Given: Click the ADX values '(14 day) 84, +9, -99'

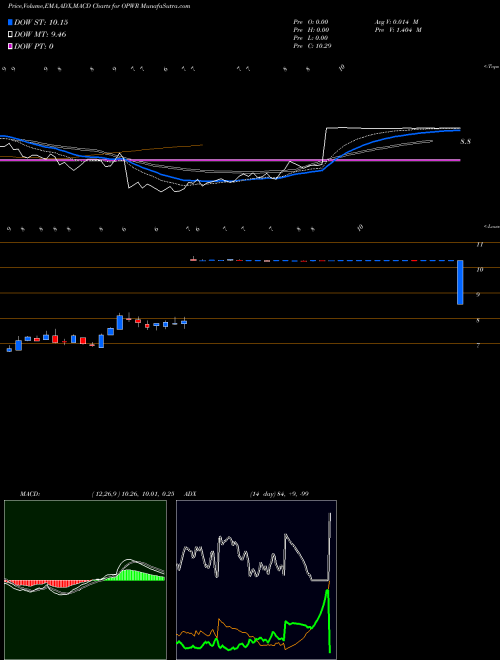Looking at the screenshot, I should pyautogui.click(x=279, y=494).
